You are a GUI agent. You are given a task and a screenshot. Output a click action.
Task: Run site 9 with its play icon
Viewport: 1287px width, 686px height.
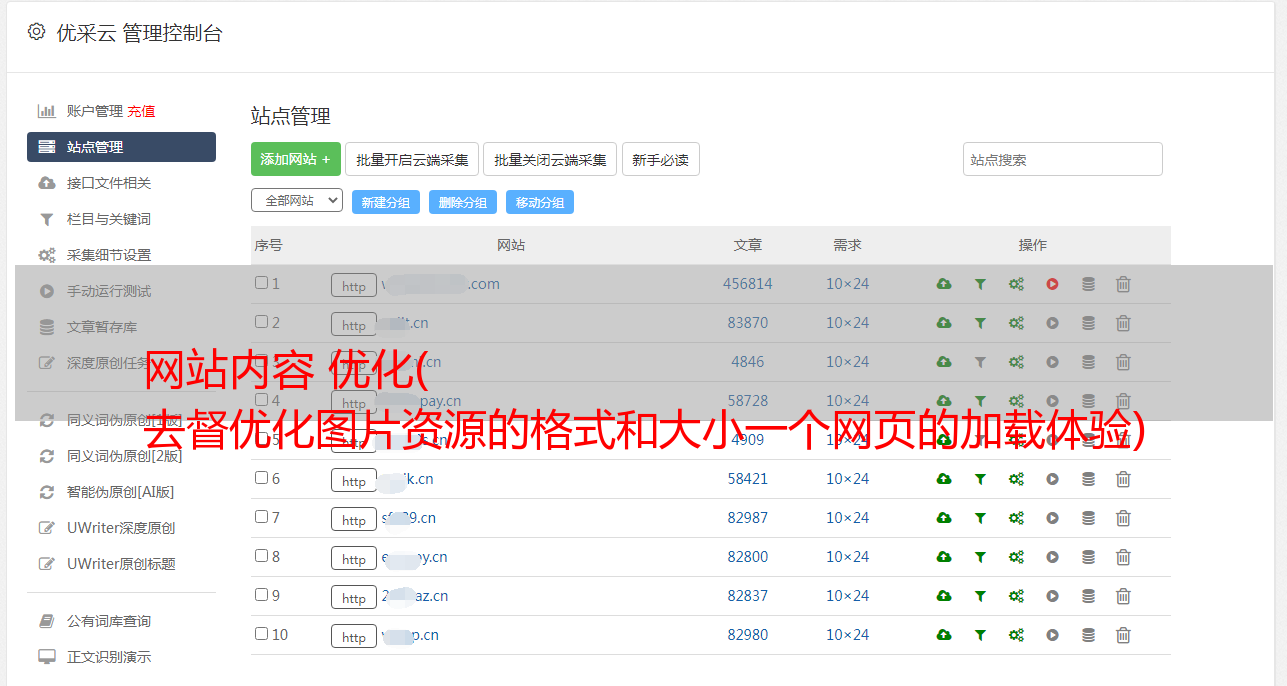[1052, 596]
